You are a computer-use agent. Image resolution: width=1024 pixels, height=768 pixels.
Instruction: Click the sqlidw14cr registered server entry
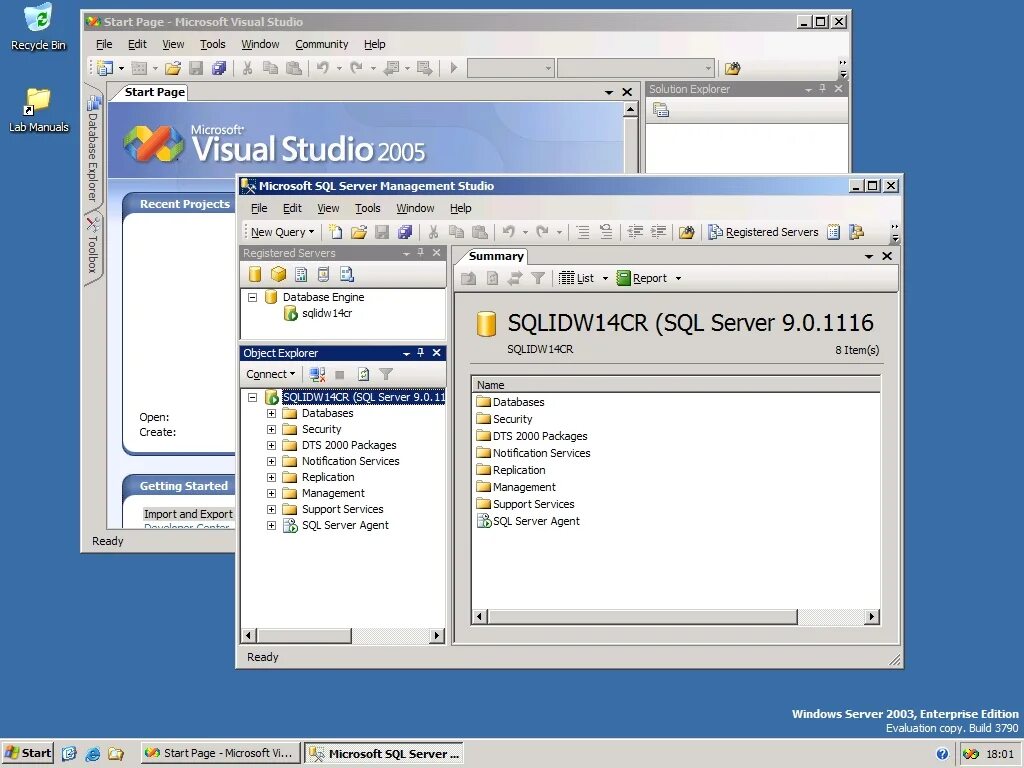click(x=327, y=313)
